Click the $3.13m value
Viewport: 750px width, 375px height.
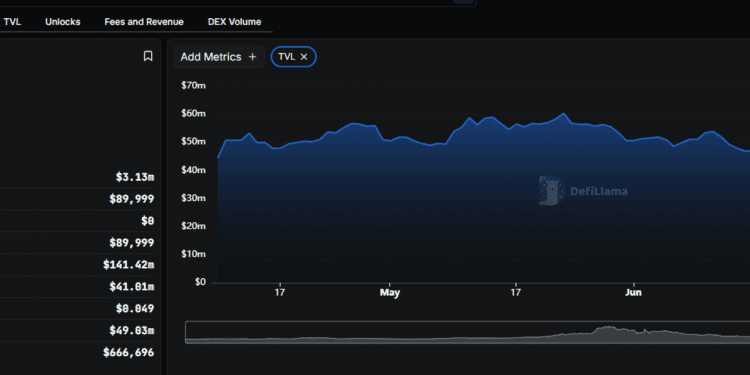[135, 177]
